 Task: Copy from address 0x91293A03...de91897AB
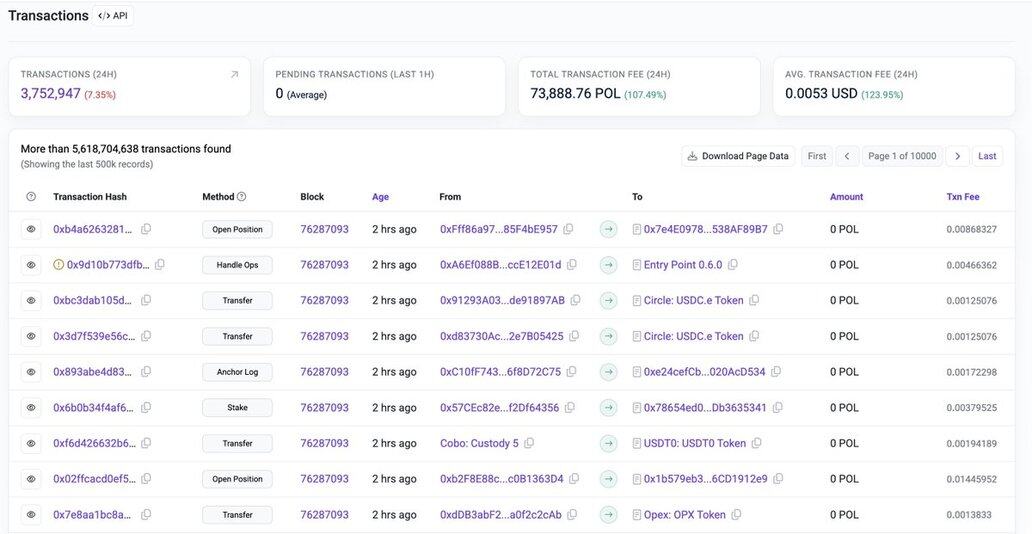pyautogui.click(x=576, y=300)
